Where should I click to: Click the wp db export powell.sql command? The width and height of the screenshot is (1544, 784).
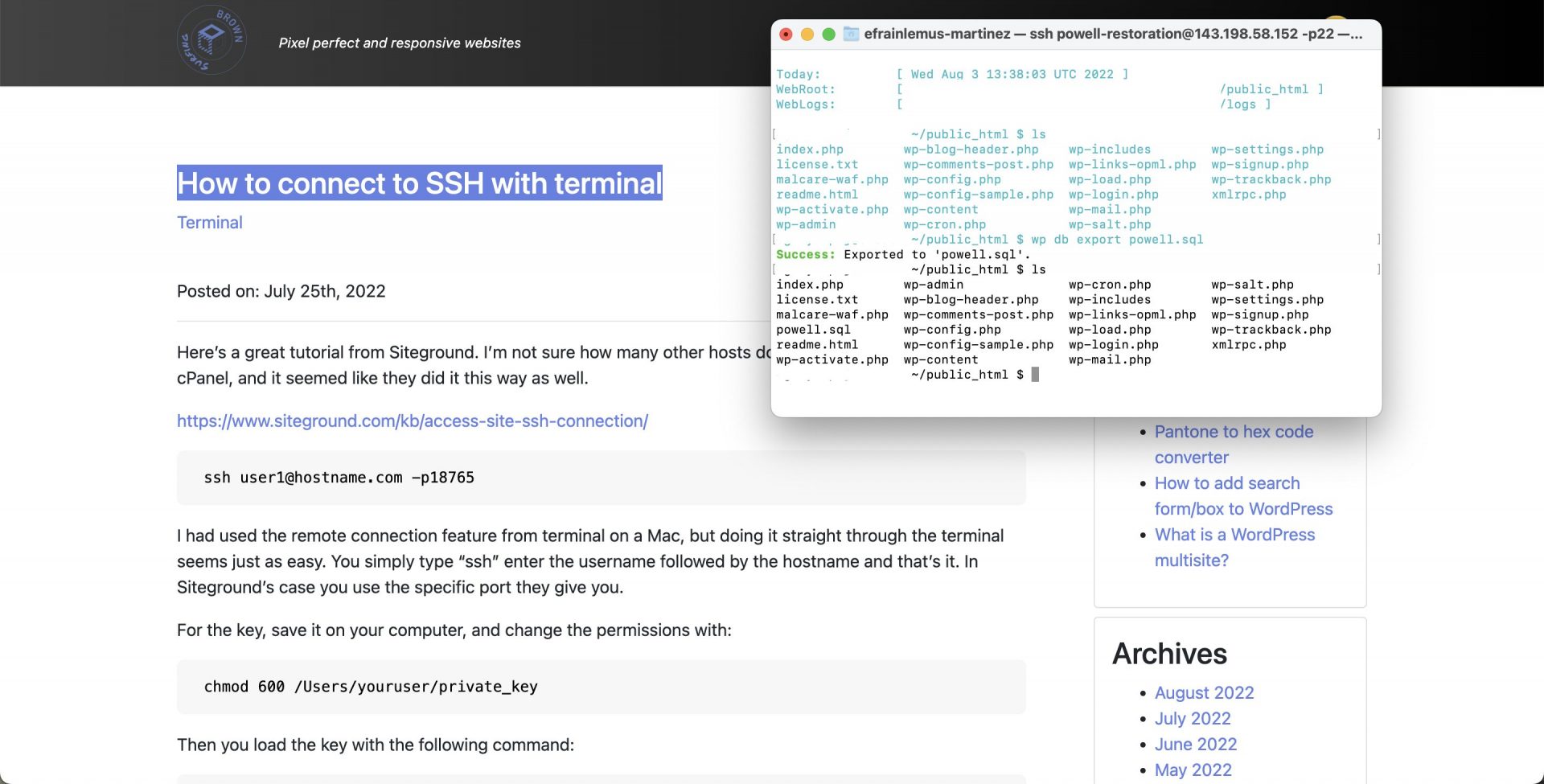click(1117, 240)
